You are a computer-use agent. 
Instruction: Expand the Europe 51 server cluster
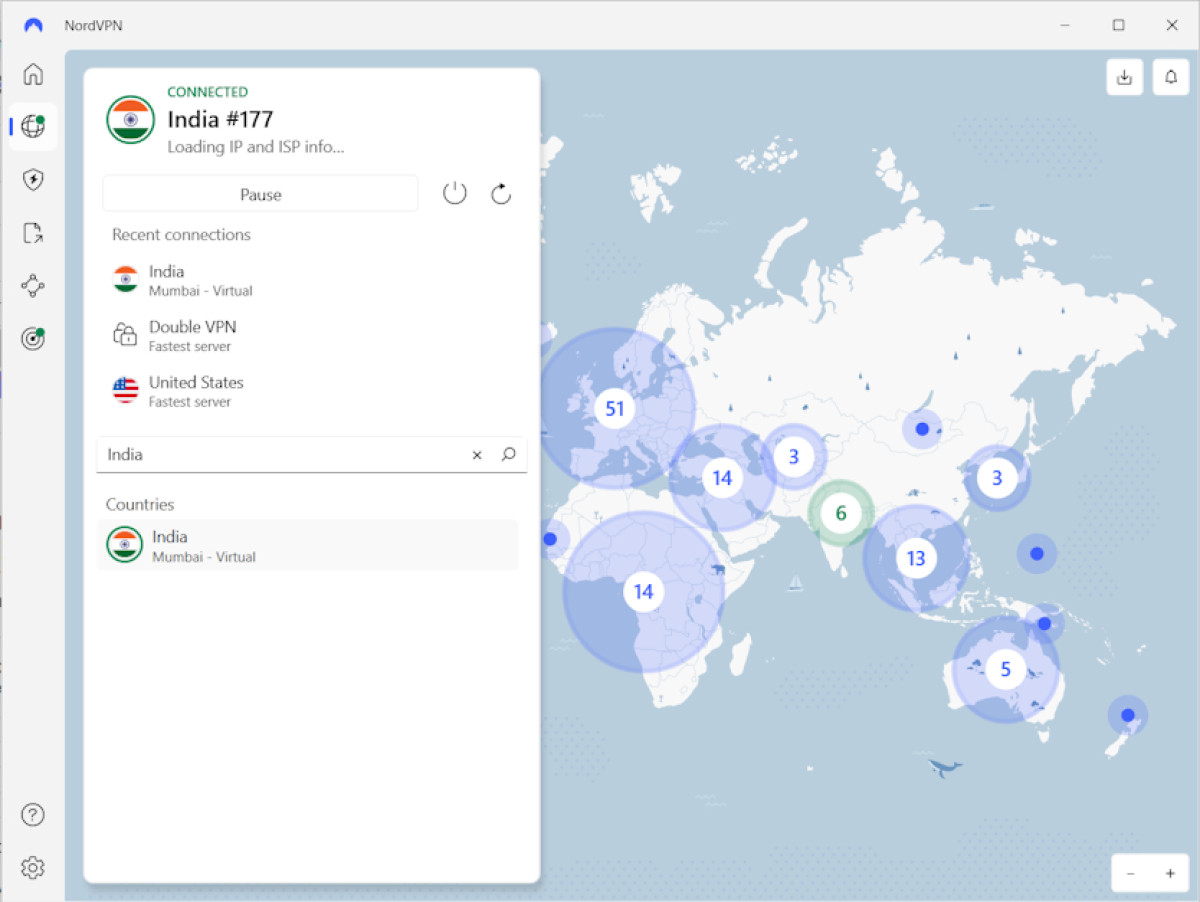pos(615,408)
